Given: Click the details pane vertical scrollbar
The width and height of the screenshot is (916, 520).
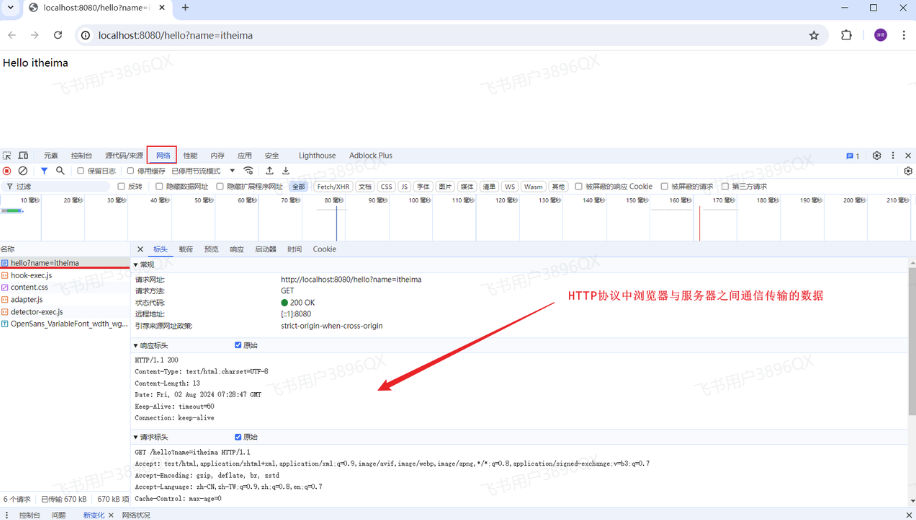Looking at the screenshot, I should click(912, 342).
